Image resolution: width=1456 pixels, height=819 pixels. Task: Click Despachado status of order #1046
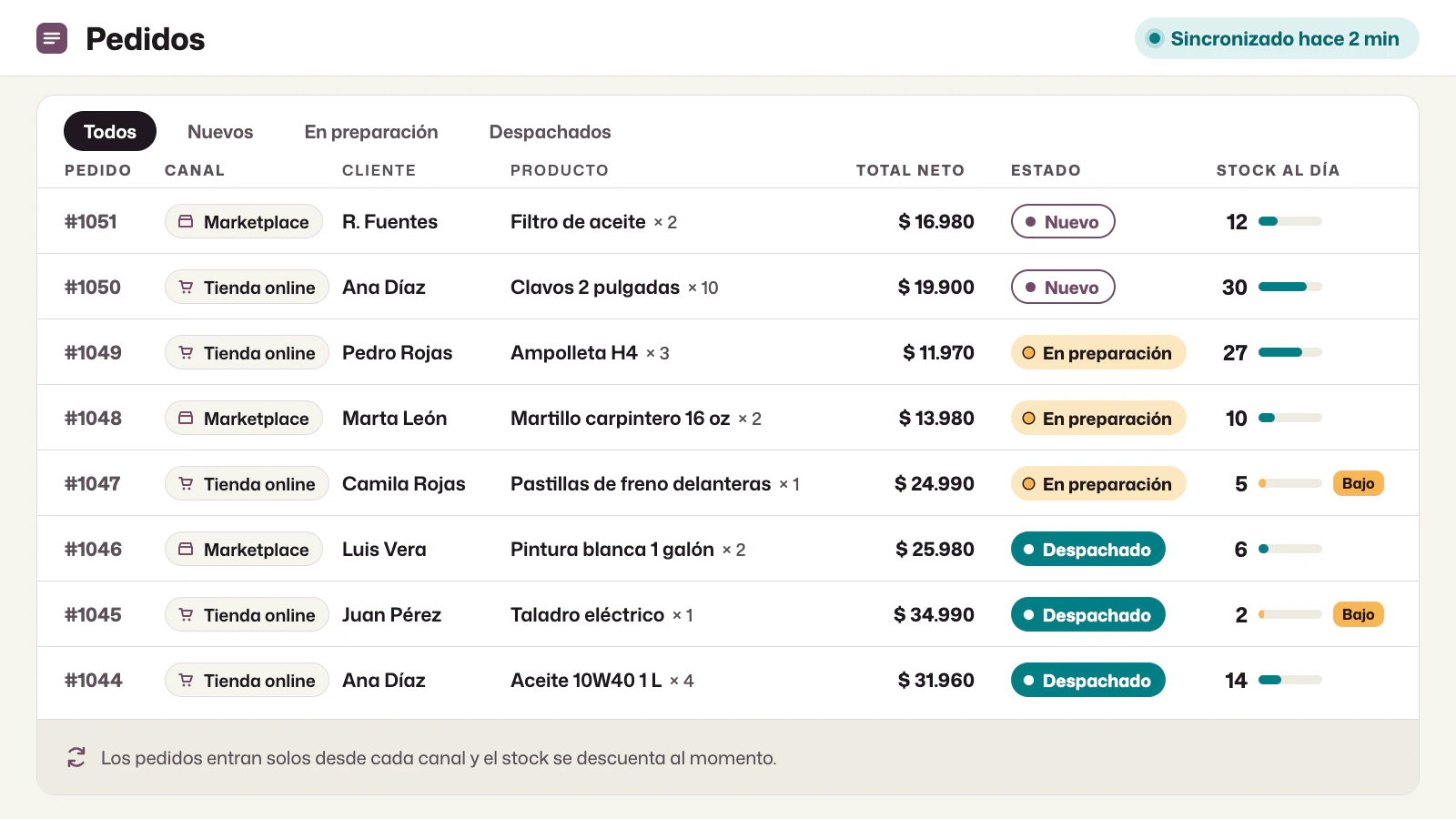point(1088,549)
